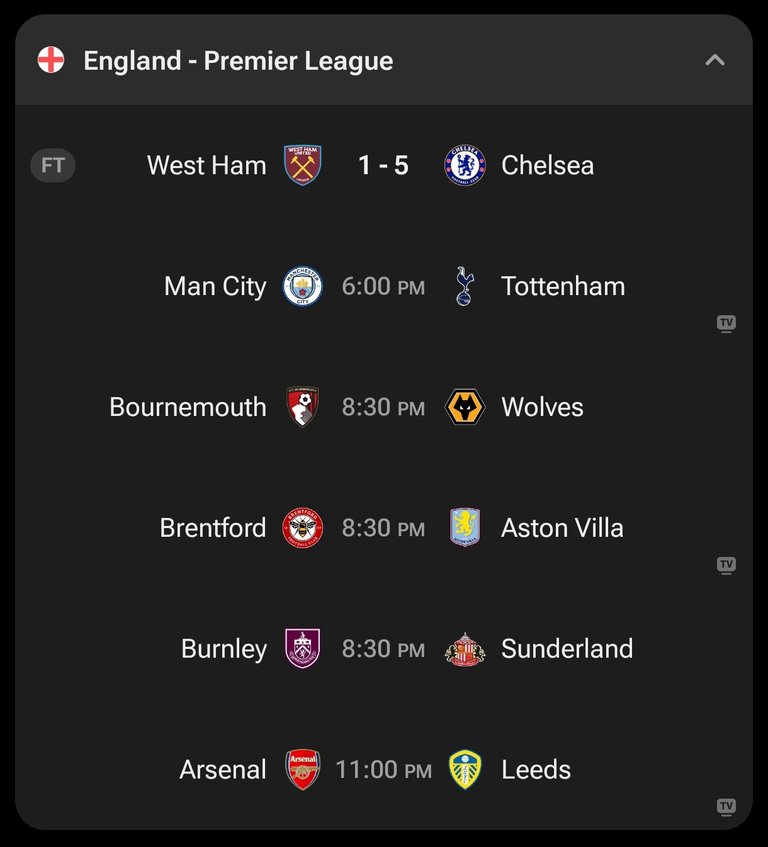Click the Chelsea club badge
The image size is (768, 847).
(464, 165)
